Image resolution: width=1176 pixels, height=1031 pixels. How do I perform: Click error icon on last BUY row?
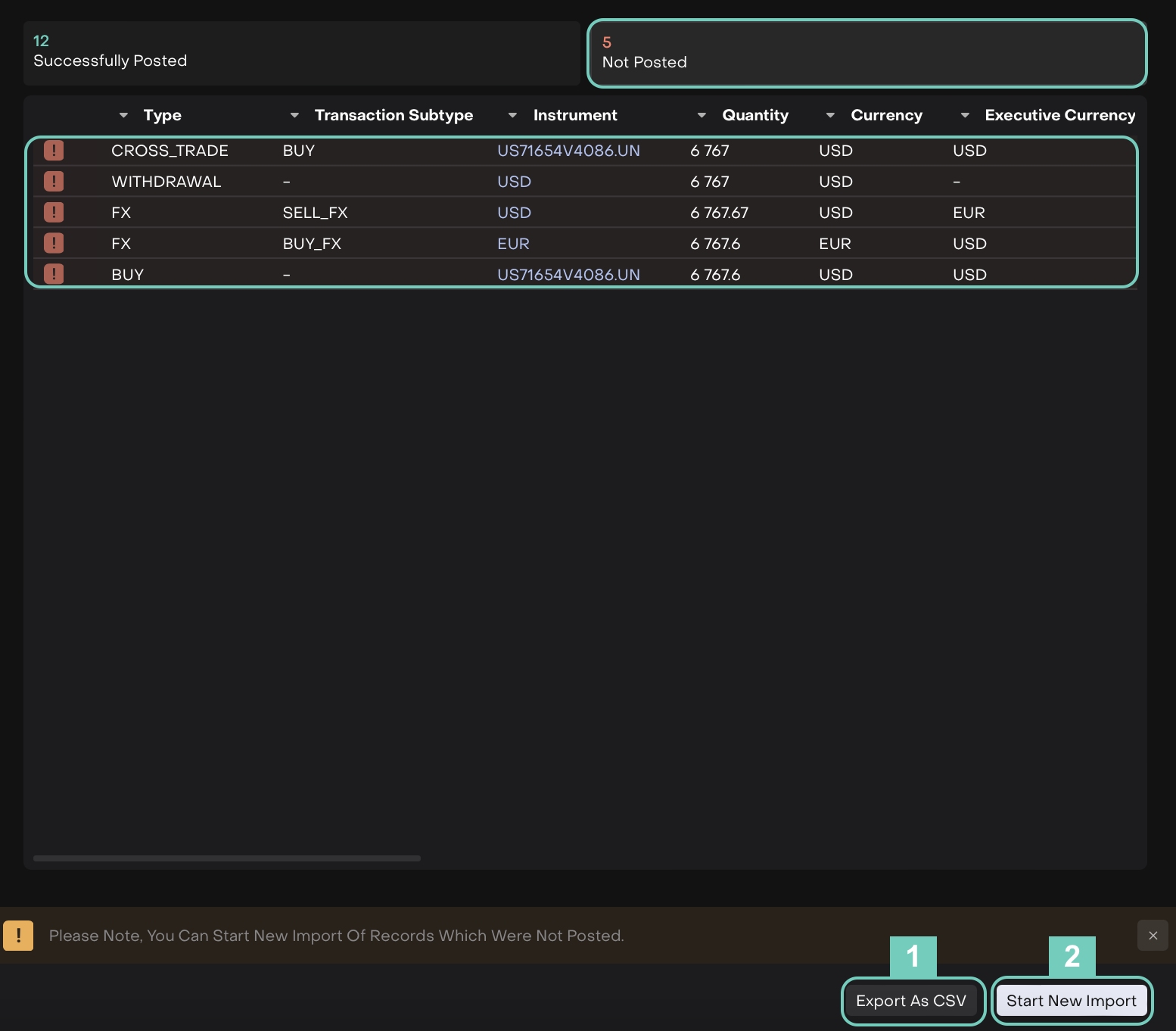54,274
